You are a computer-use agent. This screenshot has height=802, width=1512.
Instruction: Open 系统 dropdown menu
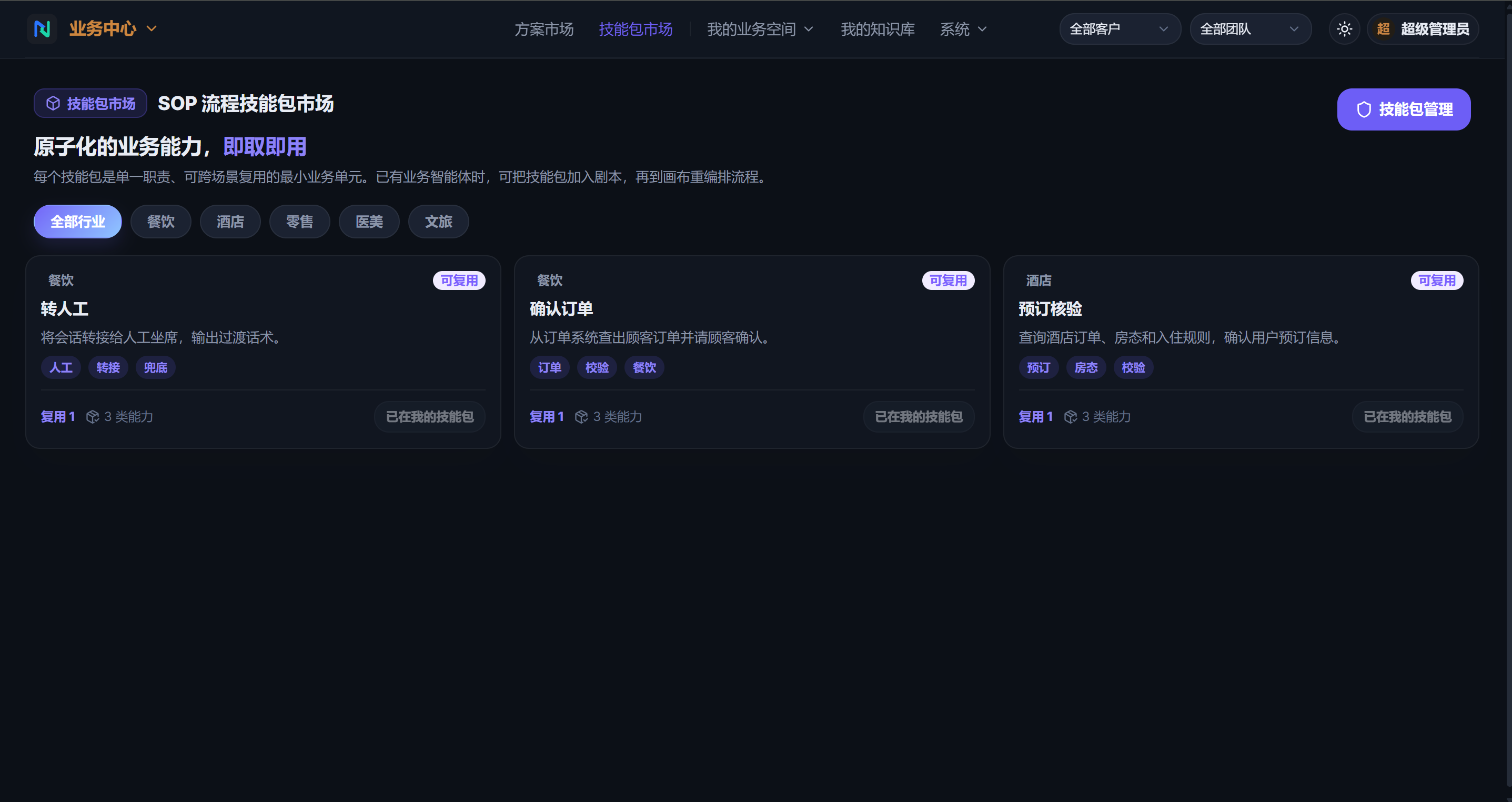pyautogui.click(x=963, y=29)
